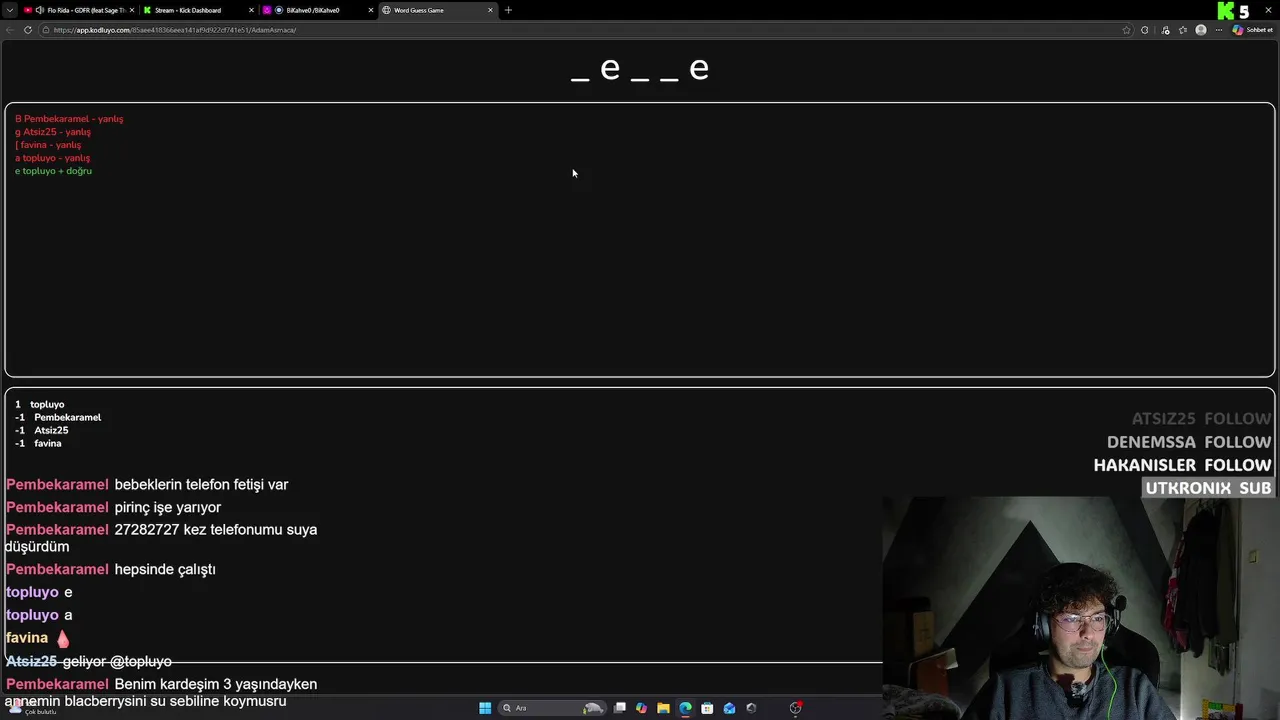Image resolution: width=1280 pixels, height=720 pixels.
Task: Click guess log "e topluyo + doğru"
Action: (53, 171)
